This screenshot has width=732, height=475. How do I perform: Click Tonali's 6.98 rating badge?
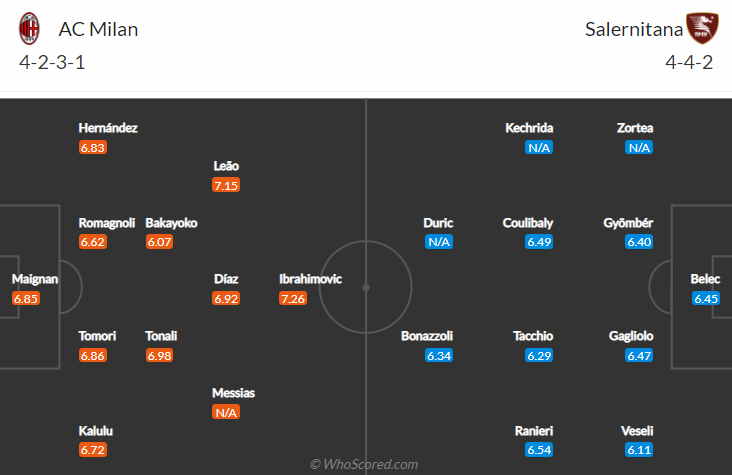[x=159, y=355]
